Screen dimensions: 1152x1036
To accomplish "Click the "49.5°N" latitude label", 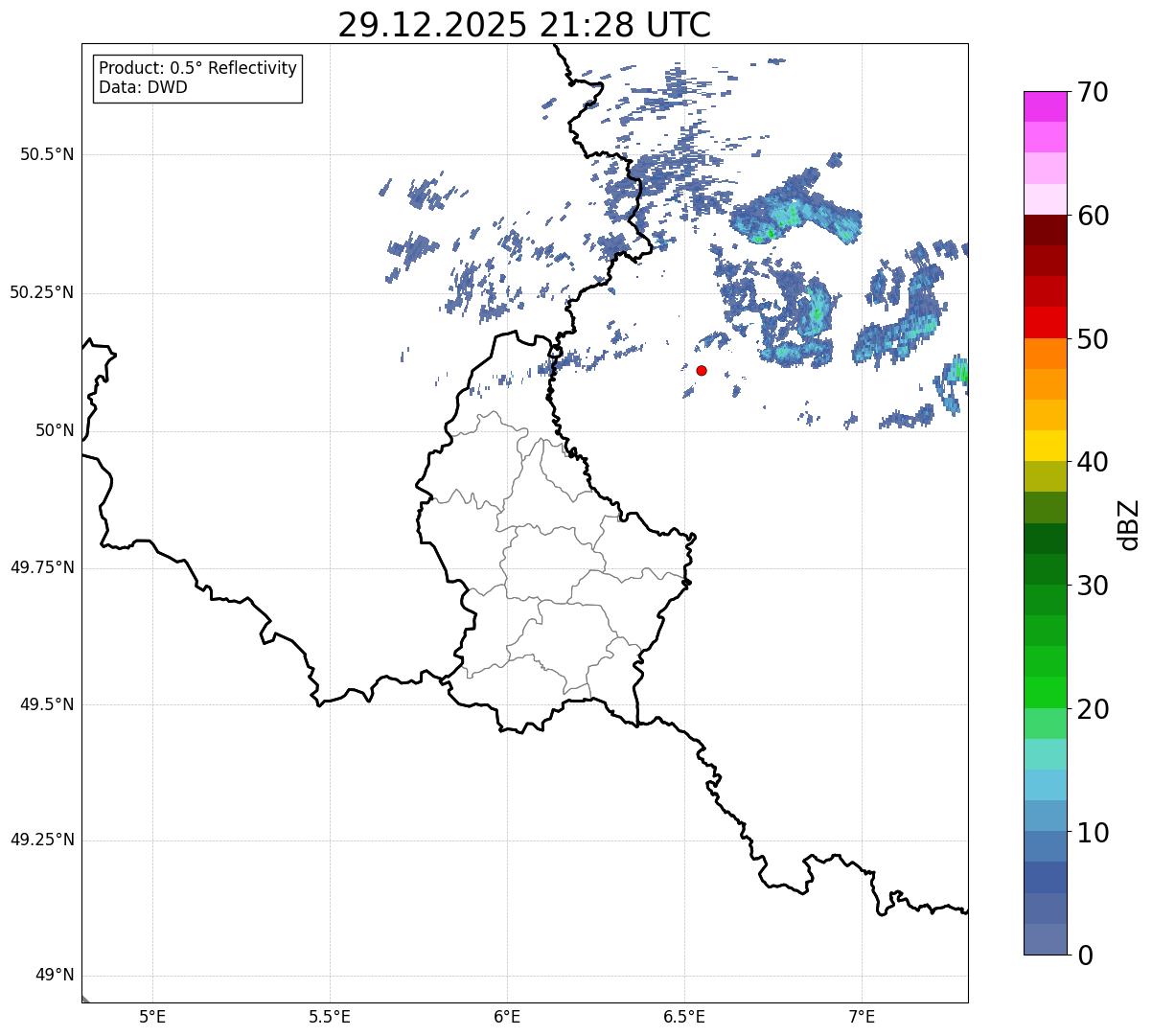I will [x=47, y=704].
